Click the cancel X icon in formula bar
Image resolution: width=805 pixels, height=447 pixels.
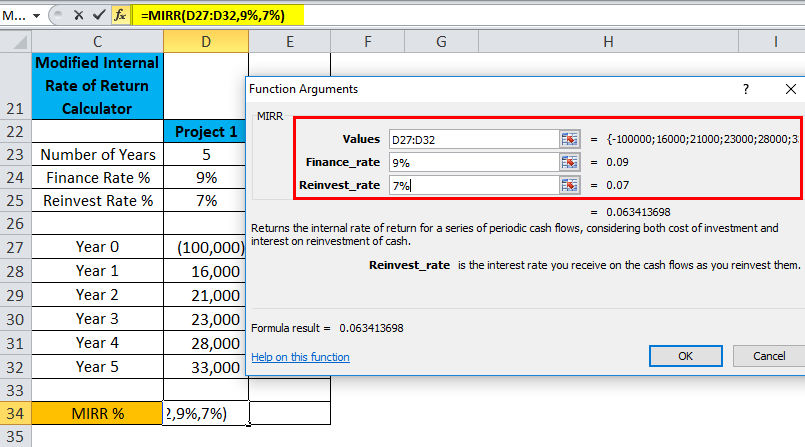79,15
